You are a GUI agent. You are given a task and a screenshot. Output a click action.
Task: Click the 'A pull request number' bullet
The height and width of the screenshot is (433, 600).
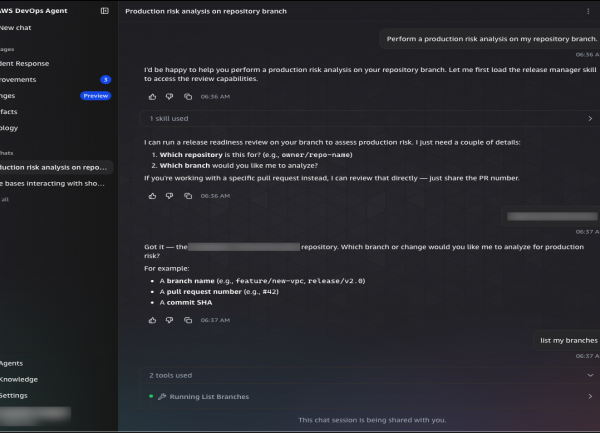219,292
